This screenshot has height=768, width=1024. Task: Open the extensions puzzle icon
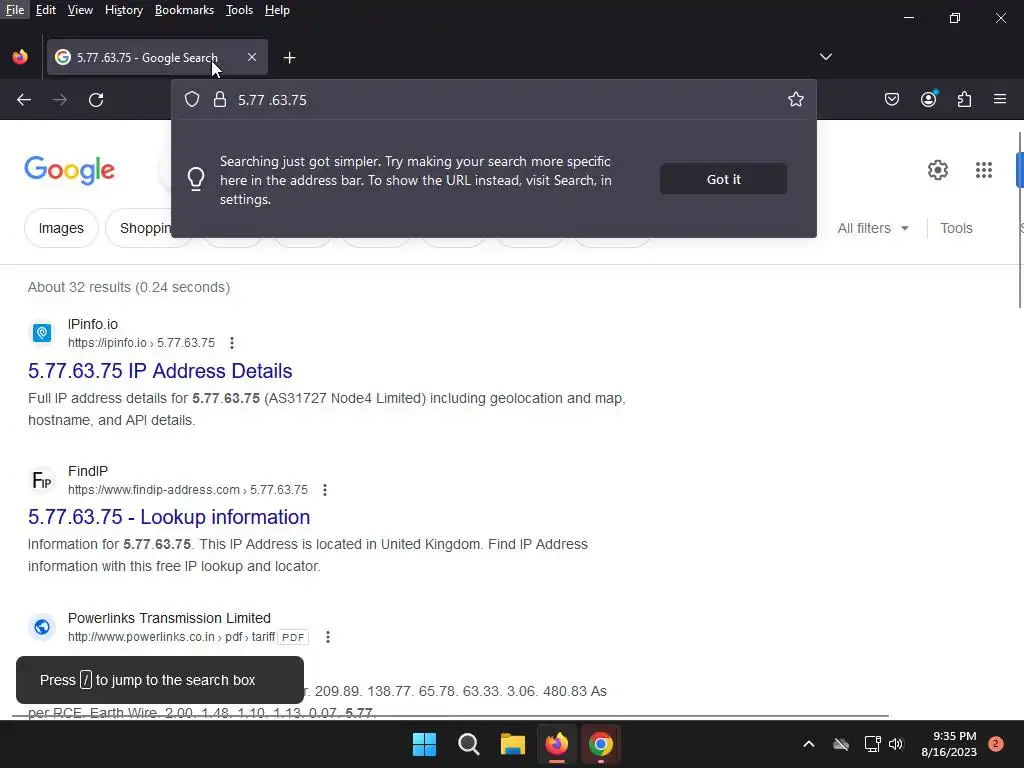pyautogui.click(x=964, y=99)
